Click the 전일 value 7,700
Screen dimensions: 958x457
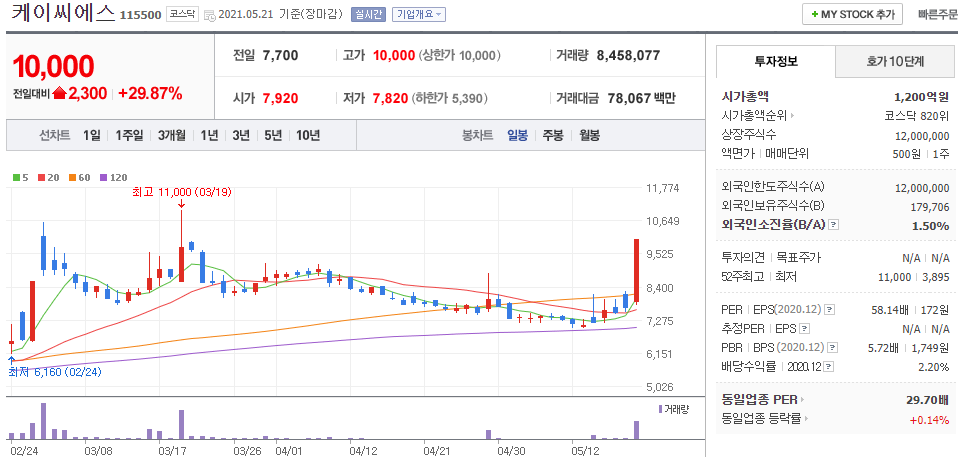(280, 56)
